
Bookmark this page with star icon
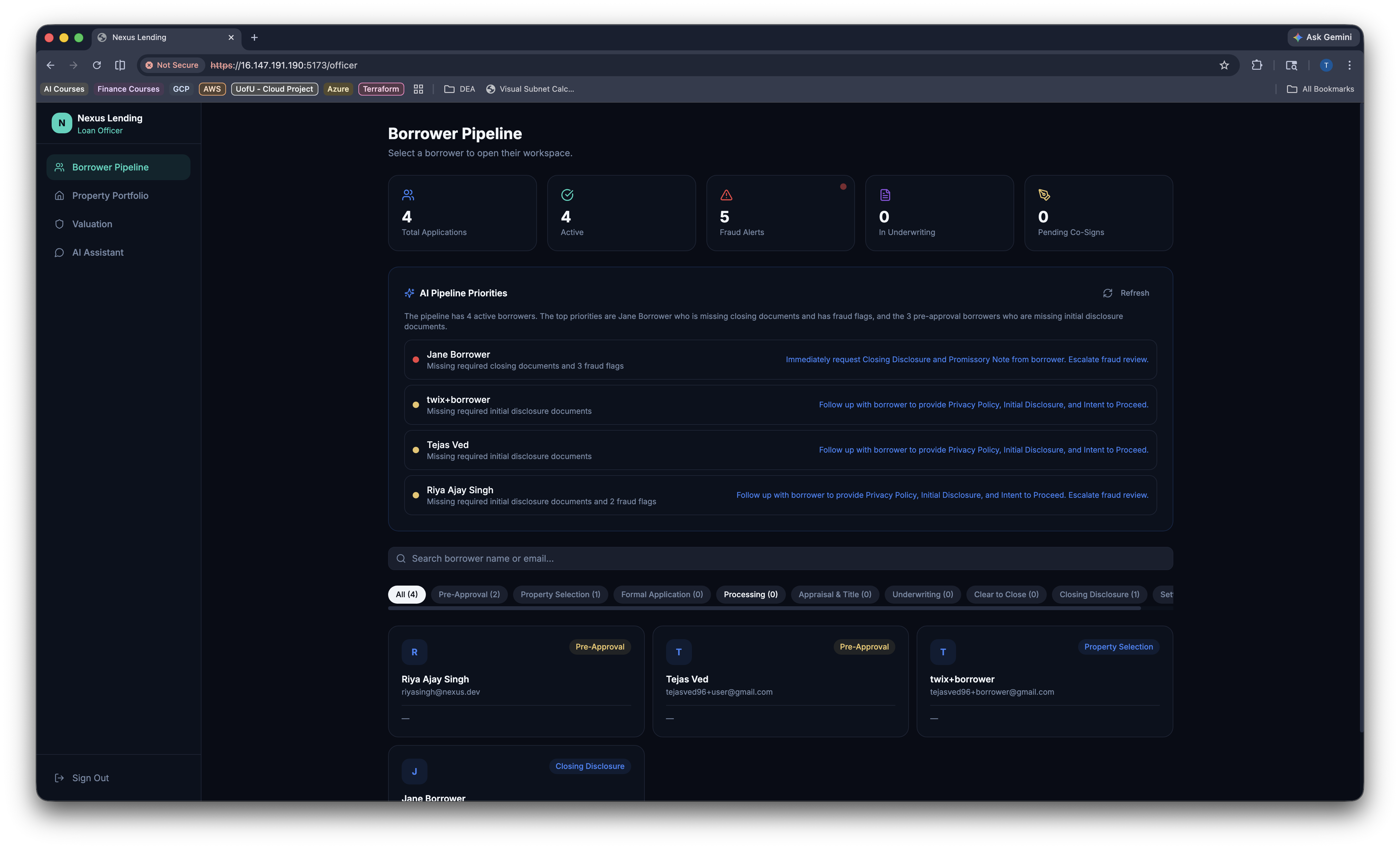pos(1224,65)
